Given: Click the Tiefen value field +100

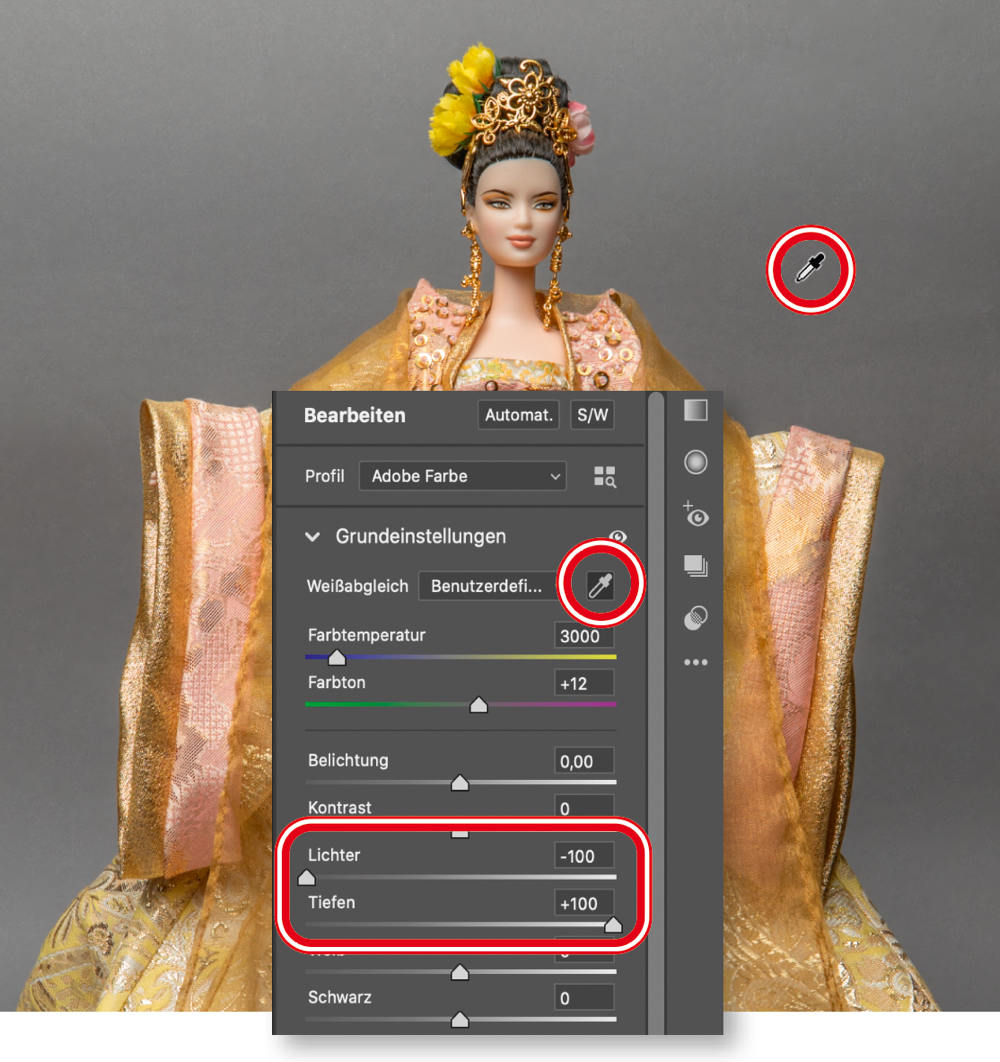Looking at the screenshot, I should 584,904.
